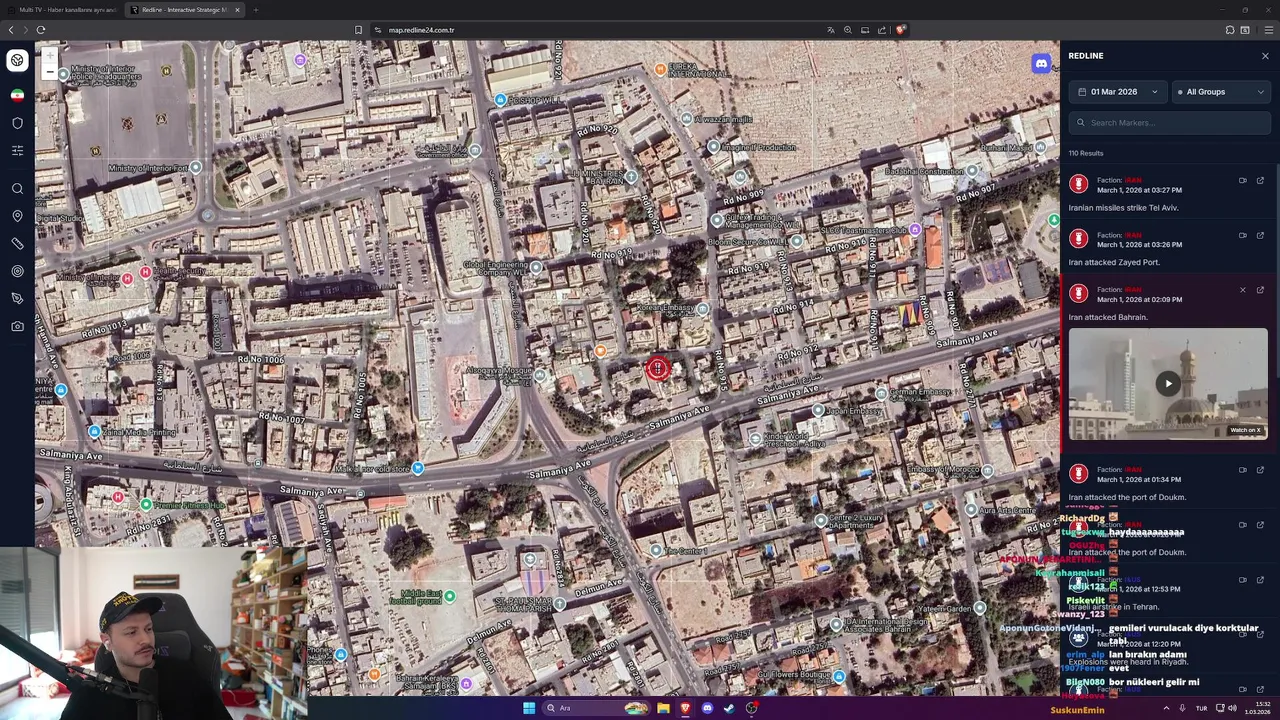1280x720 pixels.
Task: Open the Brave Shields lion icon
Action: pyautogui.click(x=900, y=30)
